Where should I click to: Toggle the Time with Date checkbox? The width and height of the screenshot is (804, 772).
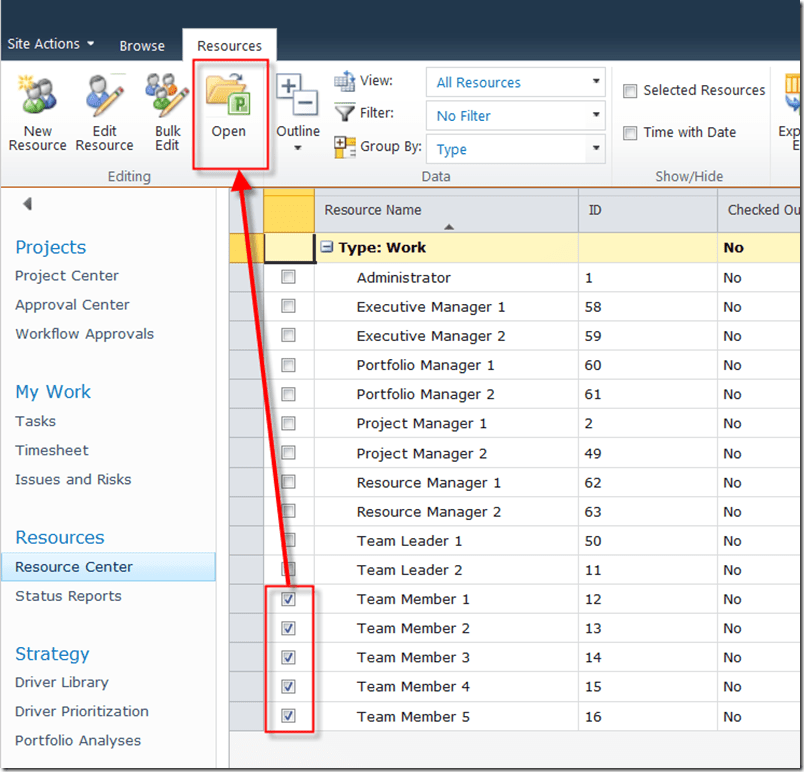630,133
